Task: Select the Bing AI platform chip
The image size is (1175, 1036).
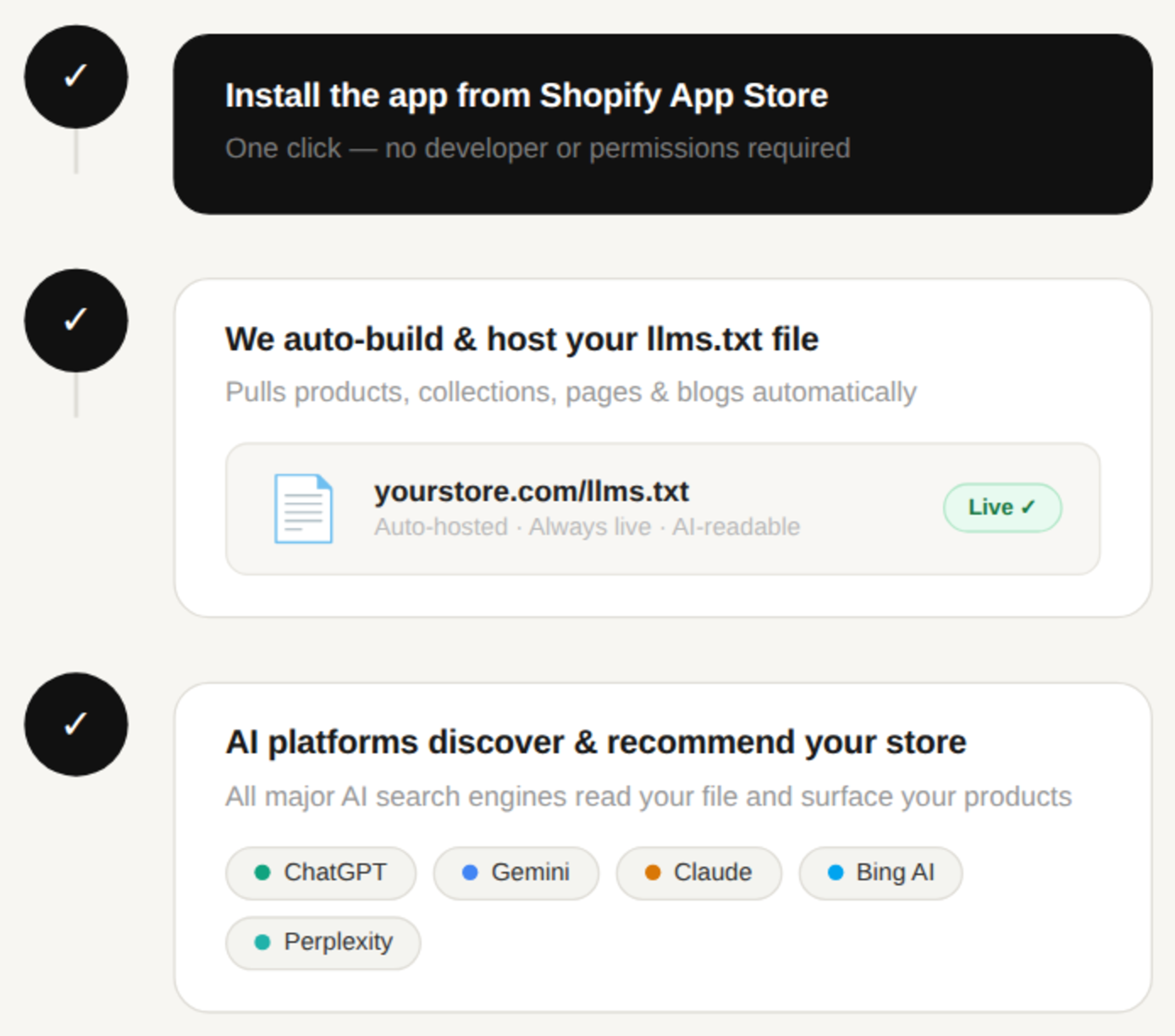Action: [880, 873]
